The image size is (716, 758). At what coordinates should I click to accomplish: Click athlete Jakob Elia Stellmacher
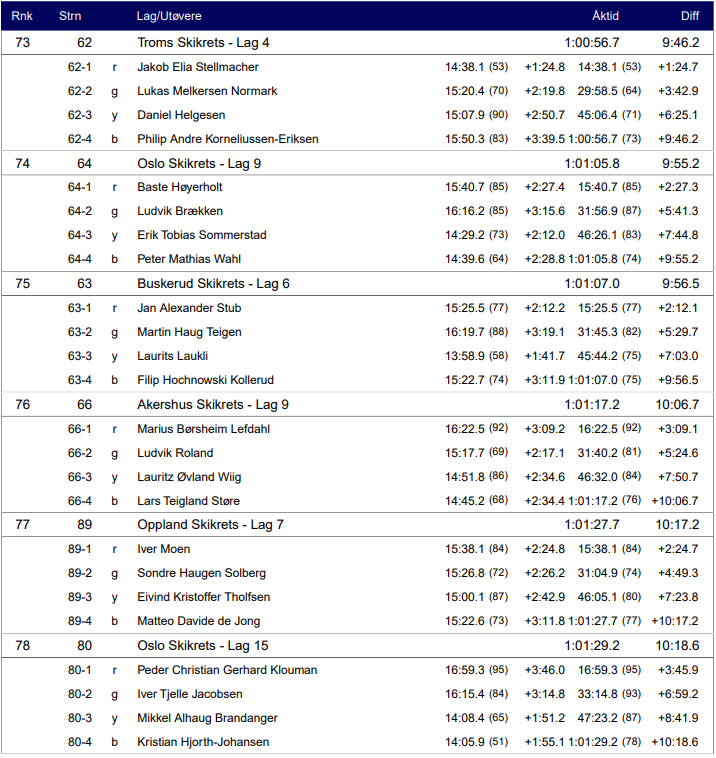198,67
